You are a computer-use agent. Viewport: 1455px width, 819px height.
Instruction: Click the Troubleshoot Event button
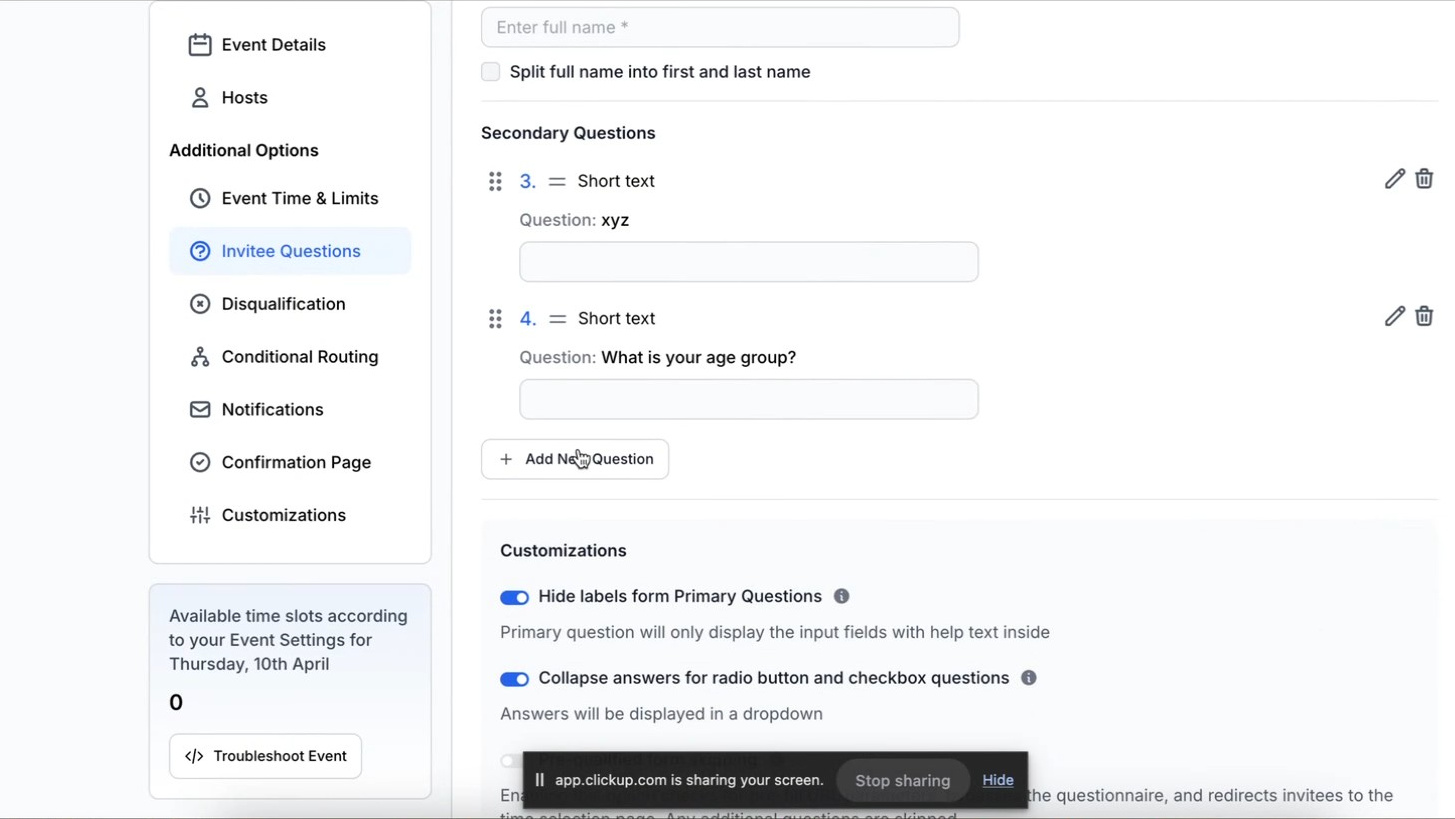tap(265, 756)
